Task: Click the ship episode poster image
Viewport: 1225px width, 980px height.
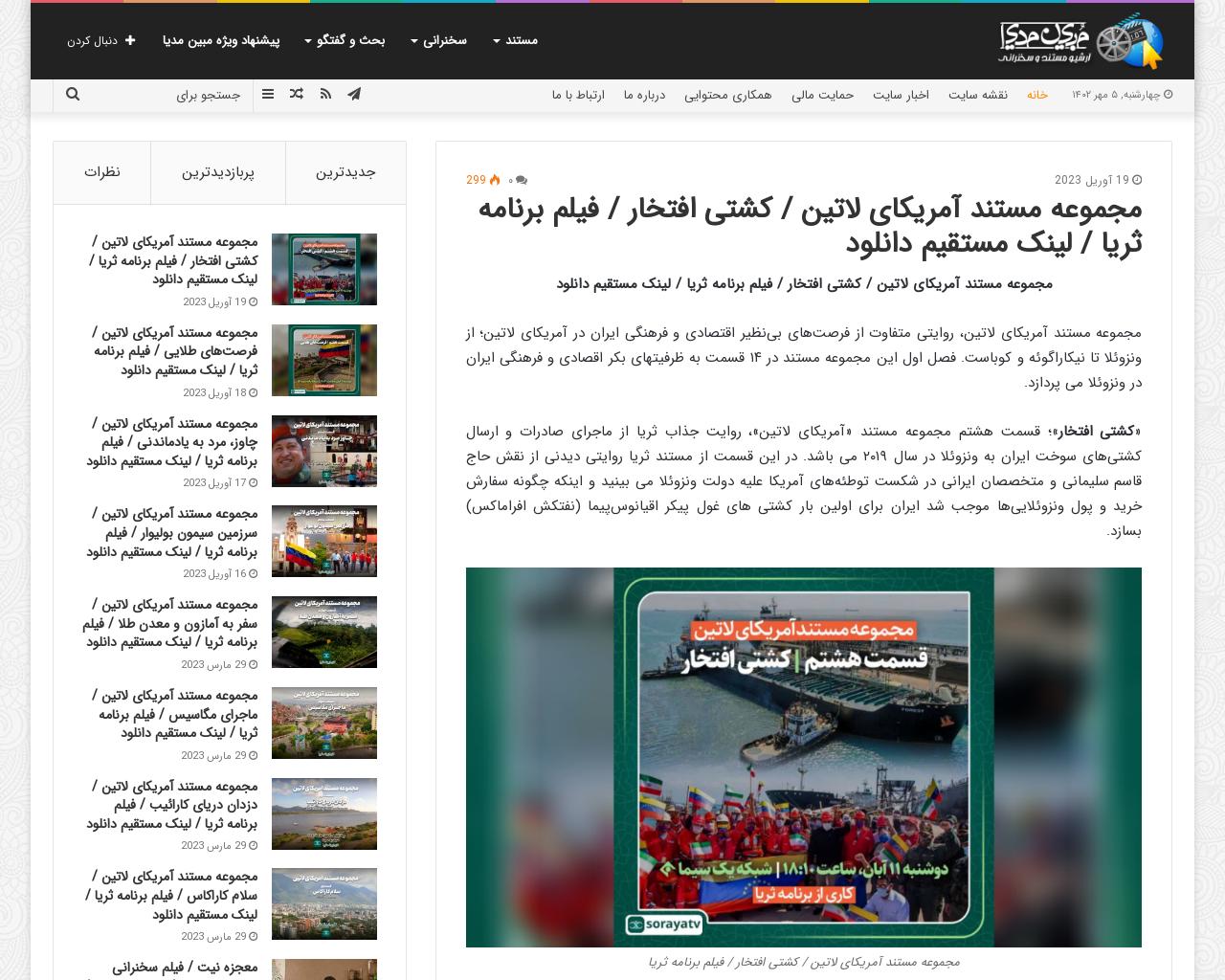Action: click(x=804, y=756)
